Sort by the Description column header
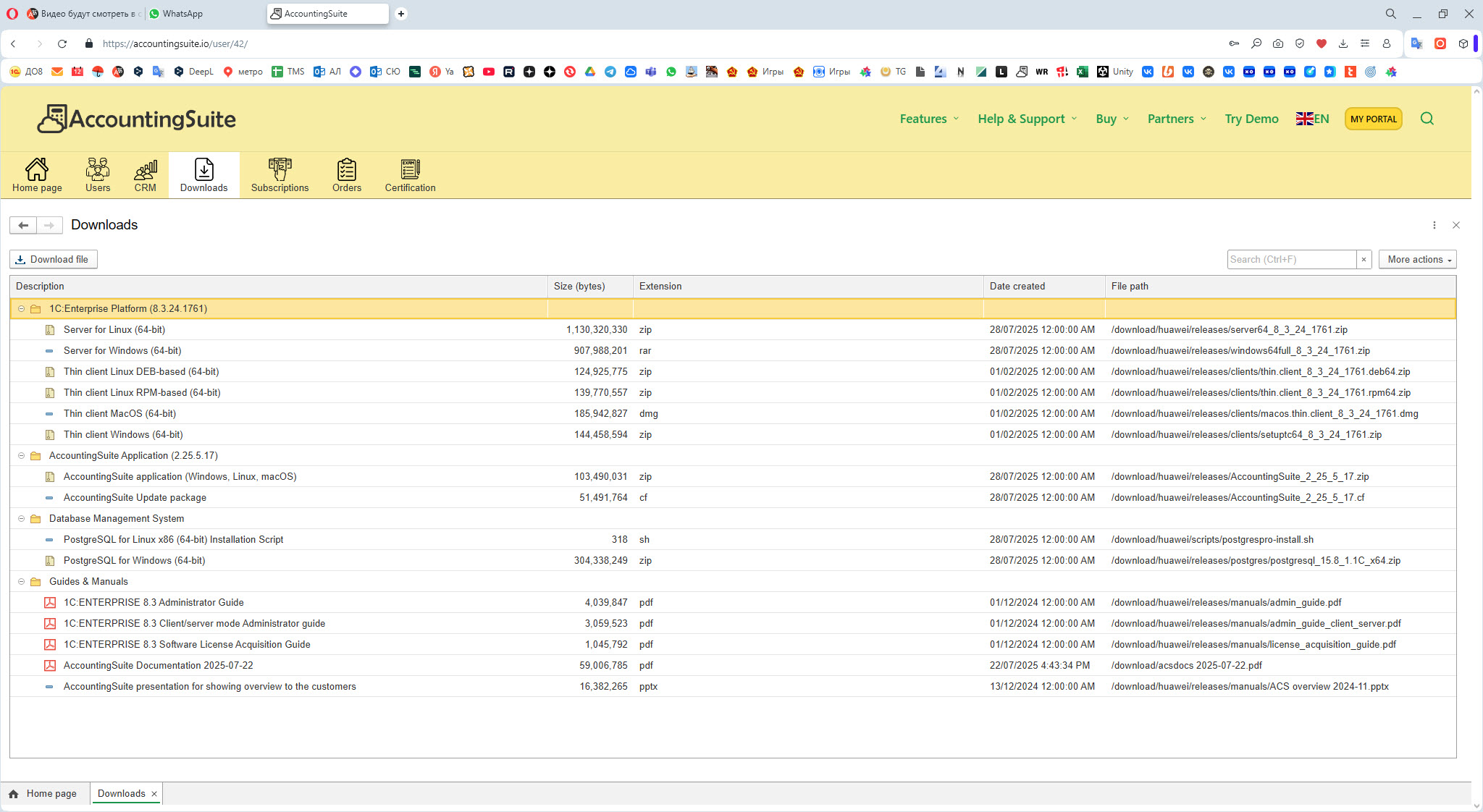The width and height of the screenshot is (1483, 812). pyautogui.click(x=279, y=287)
